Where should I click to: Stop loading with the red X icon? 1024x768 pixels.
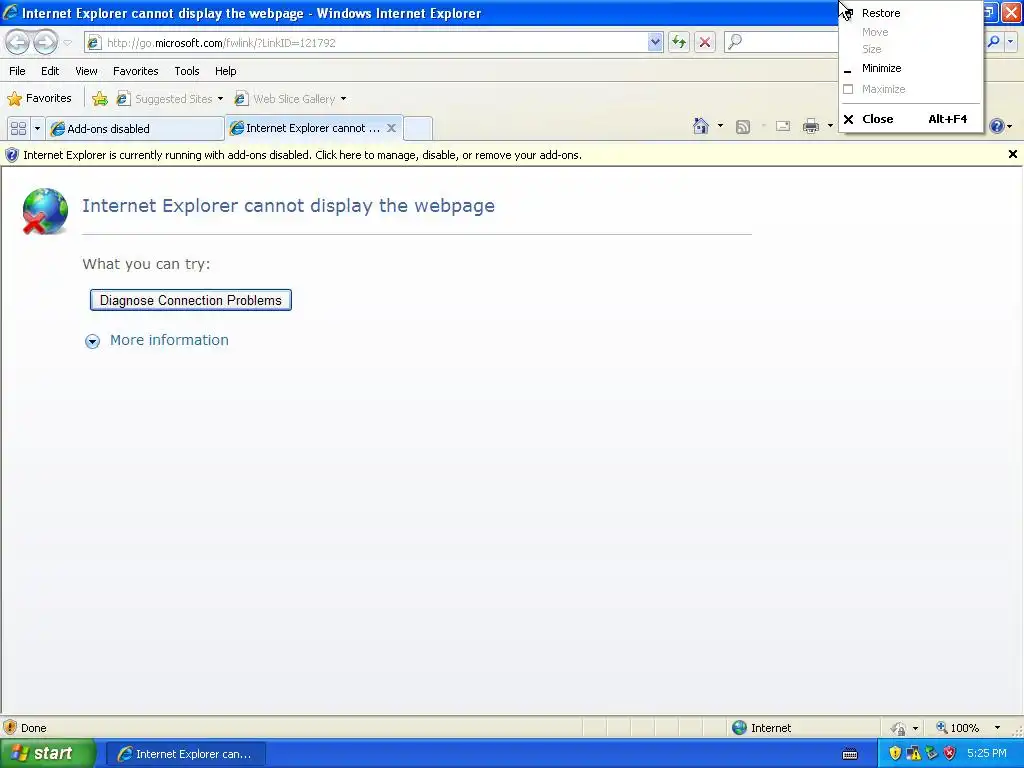tap(705, 42)
